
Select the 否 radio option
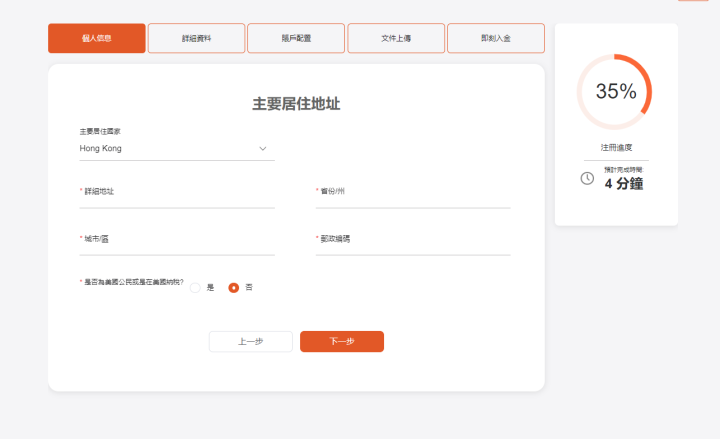pyautogui.click(x=234, y=288)
